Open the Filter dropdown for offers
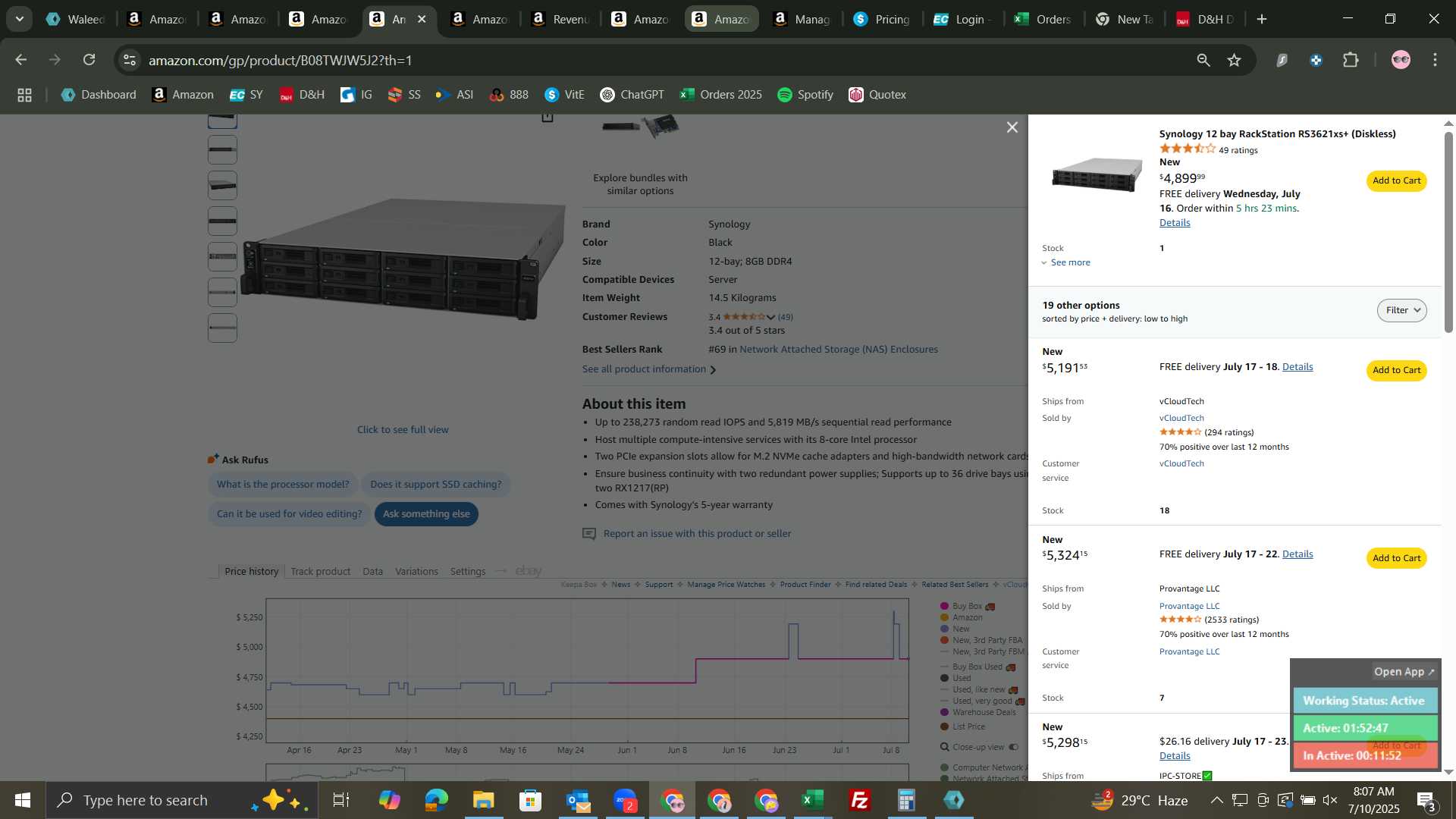The width and height of the screenshot is (1456, 819). [x=1401, y=310]
